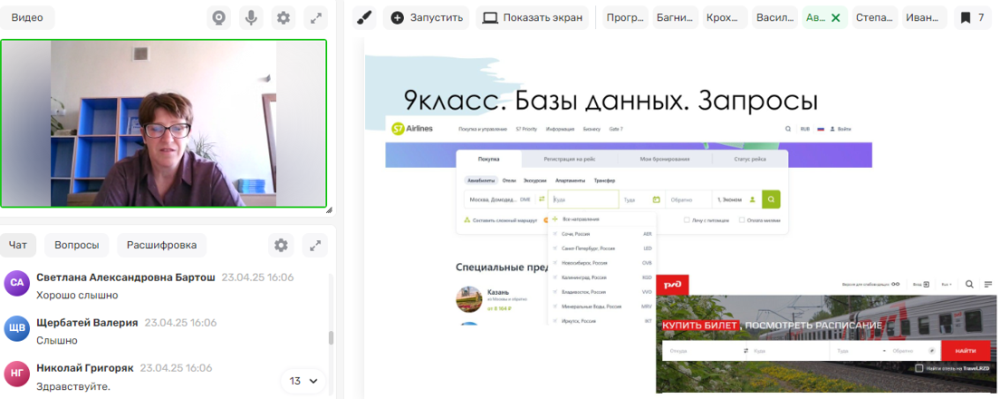Click the visually impaired version glasses icon
Viewport: 1000px width, 399px height.
[x=895, y=284]
